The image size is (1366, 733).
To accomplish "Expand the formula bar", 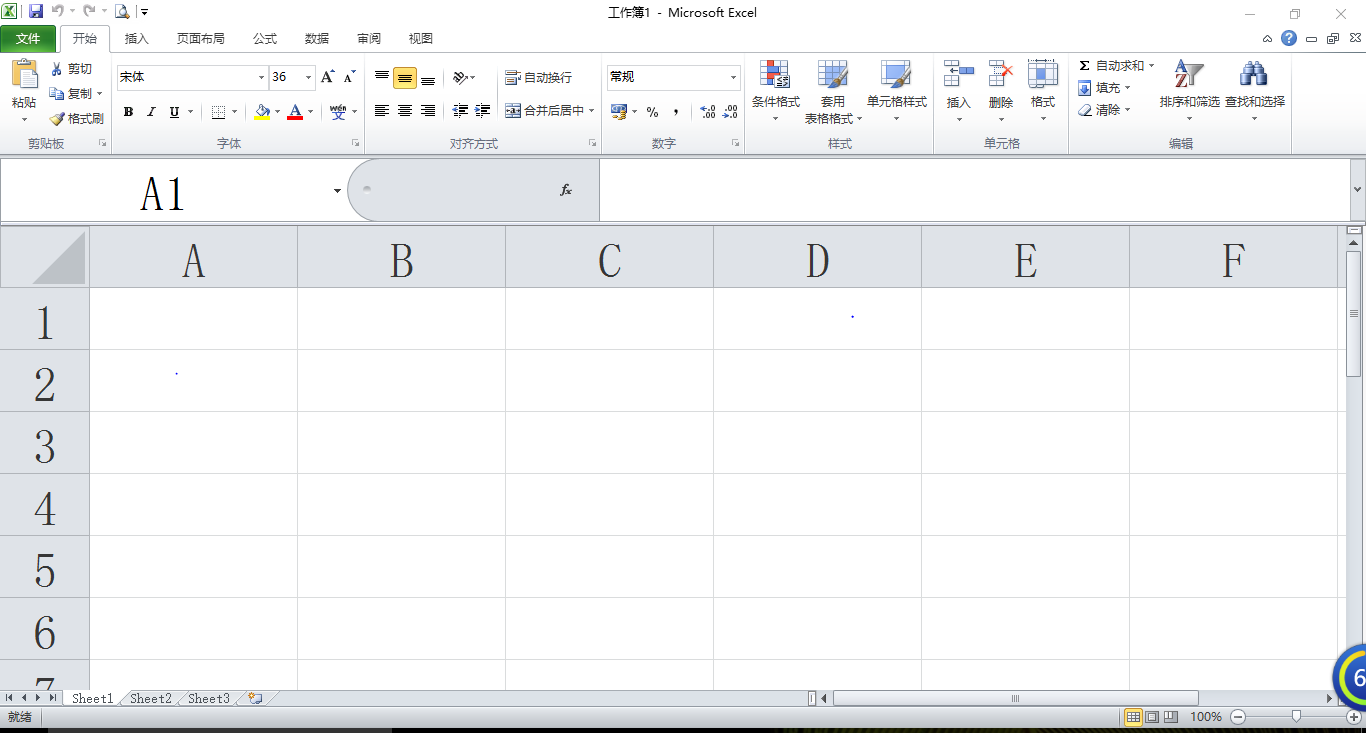I will (1357, 190).
